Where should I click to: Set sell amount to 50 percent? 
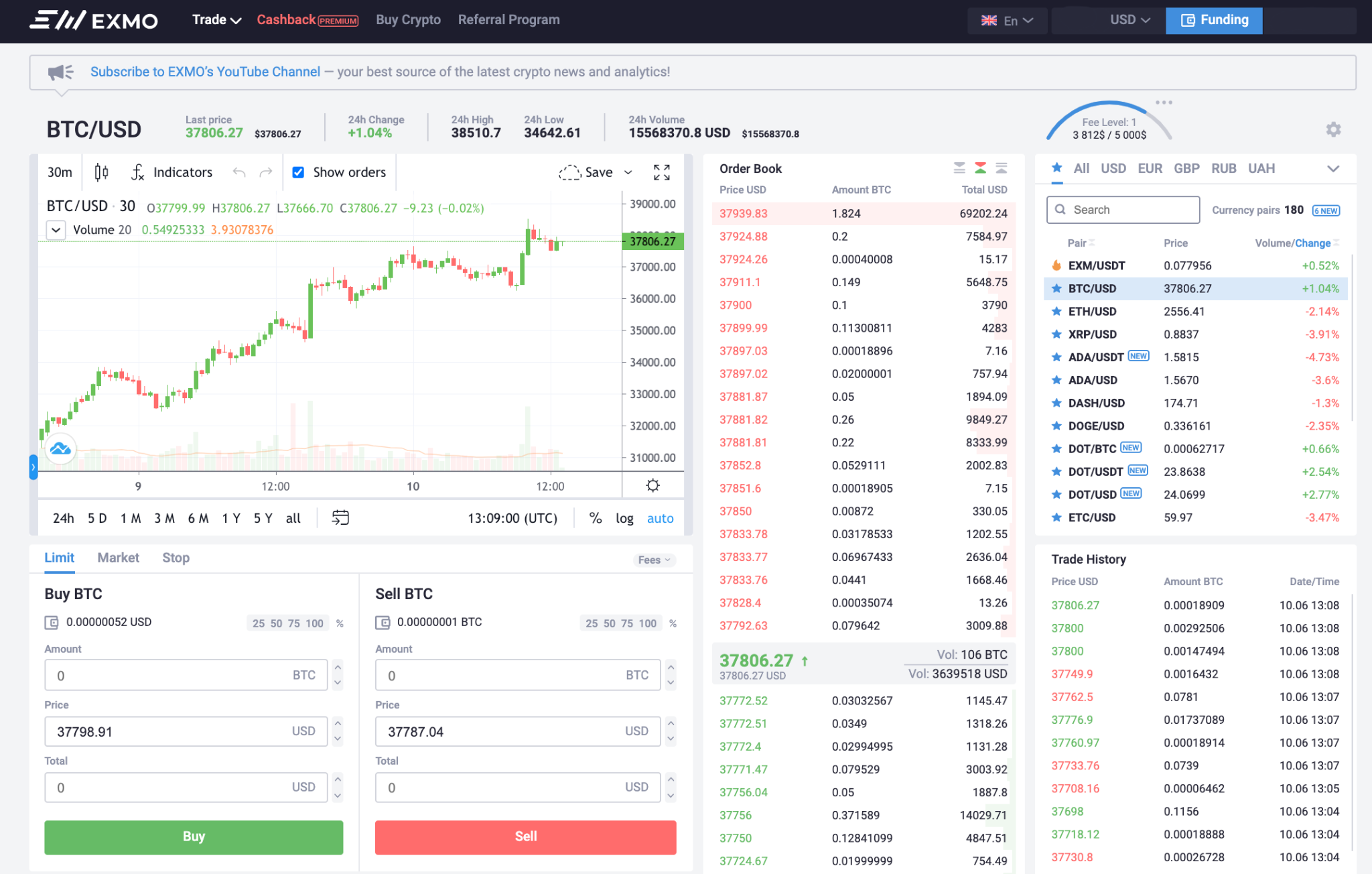click(609, 623)
